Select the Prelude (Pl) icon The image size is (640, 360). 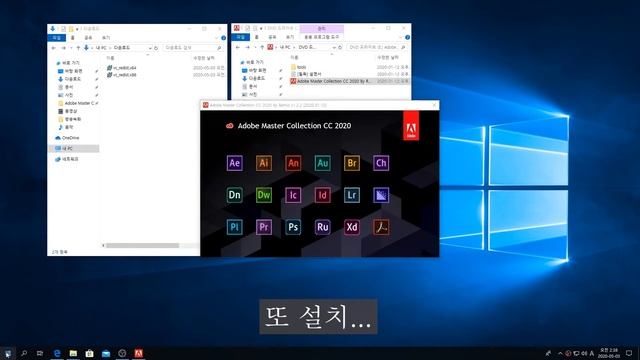click(234, 227)
